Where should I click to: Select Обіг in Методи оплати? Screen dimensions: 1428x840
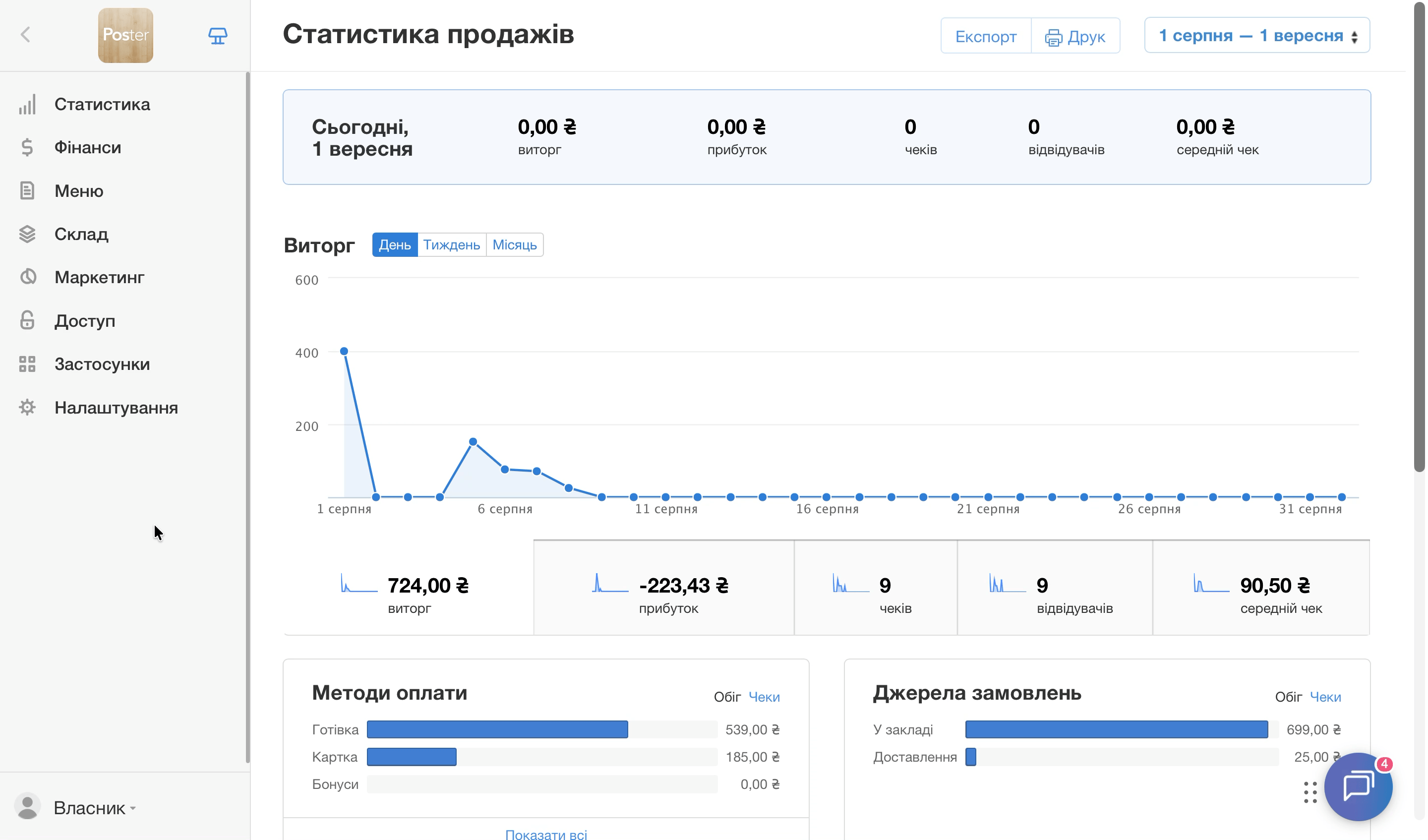click(727, 697)
